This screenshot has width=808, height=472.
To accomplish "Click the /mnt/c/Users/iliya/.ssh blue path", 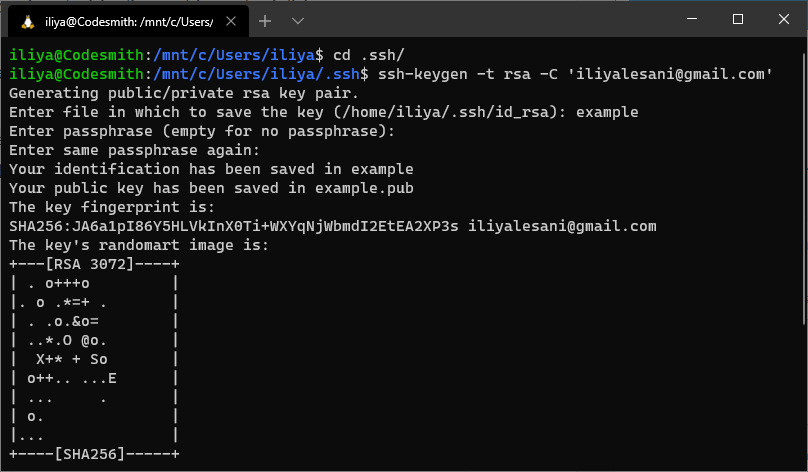I will pos(256,74).
